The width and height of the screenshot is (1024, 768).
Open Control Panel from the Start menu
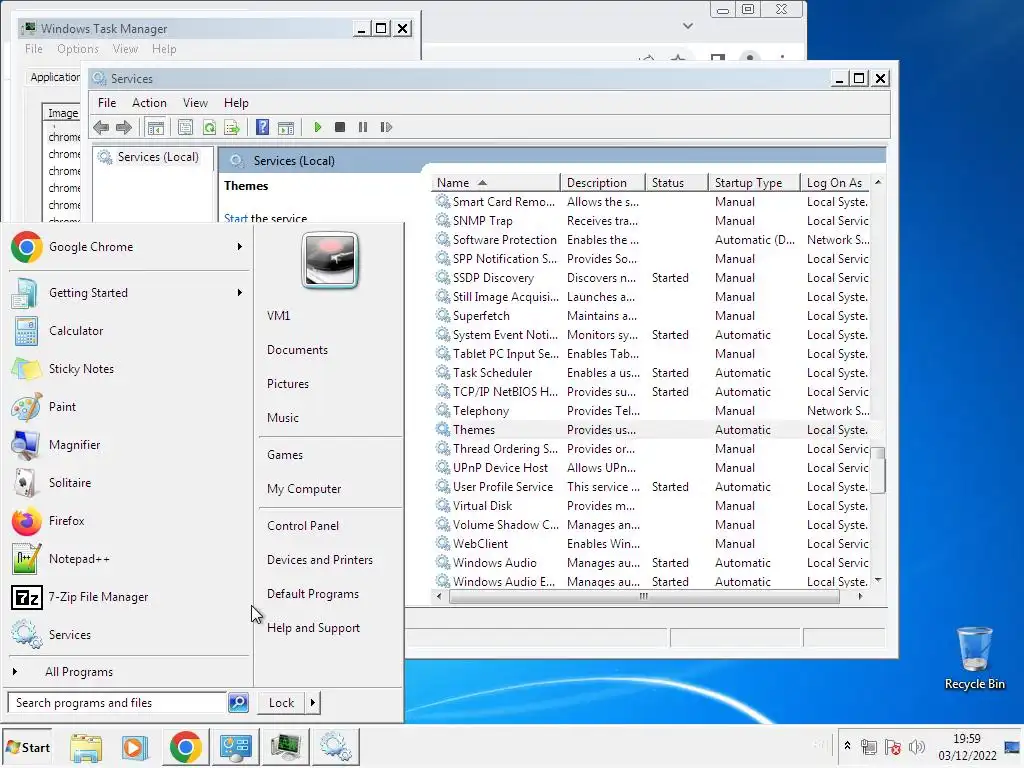pos(303,526)
